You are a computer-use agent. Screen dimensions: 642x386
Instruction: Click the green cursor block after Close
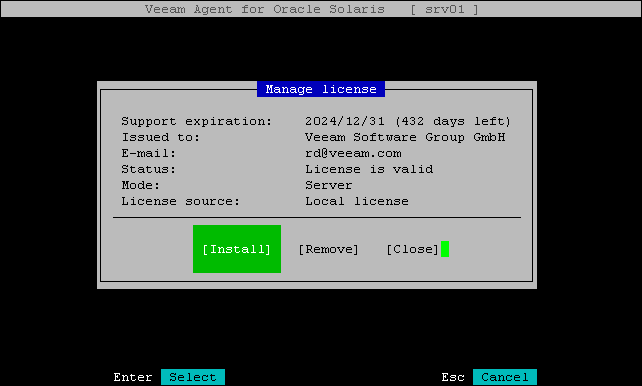pos(445,249)
